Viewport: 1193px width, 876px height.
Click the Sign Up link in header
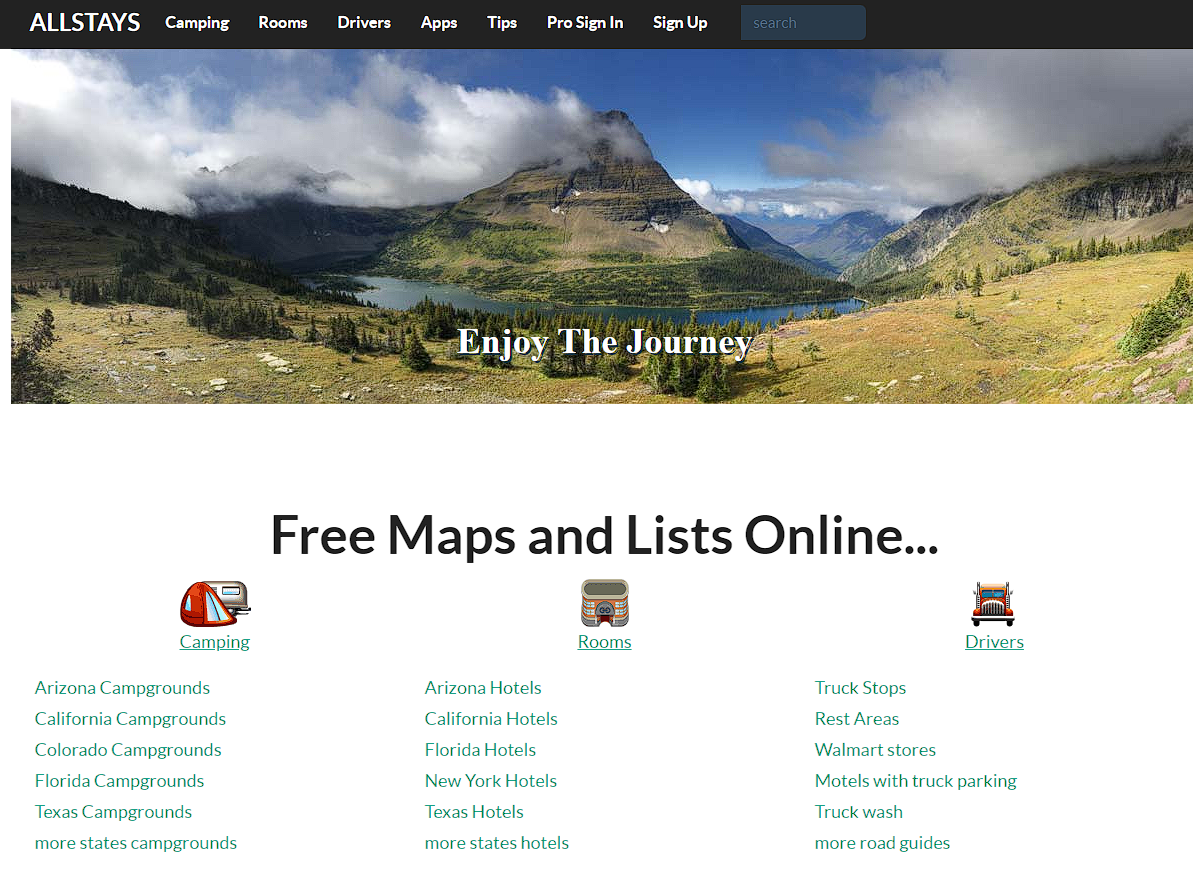coord(680,23)
